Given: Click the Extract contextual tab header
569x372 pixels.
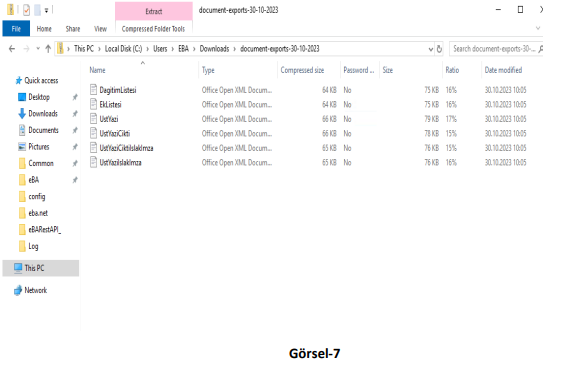Looking at the screenshot, I should click(x=153, y=11).
